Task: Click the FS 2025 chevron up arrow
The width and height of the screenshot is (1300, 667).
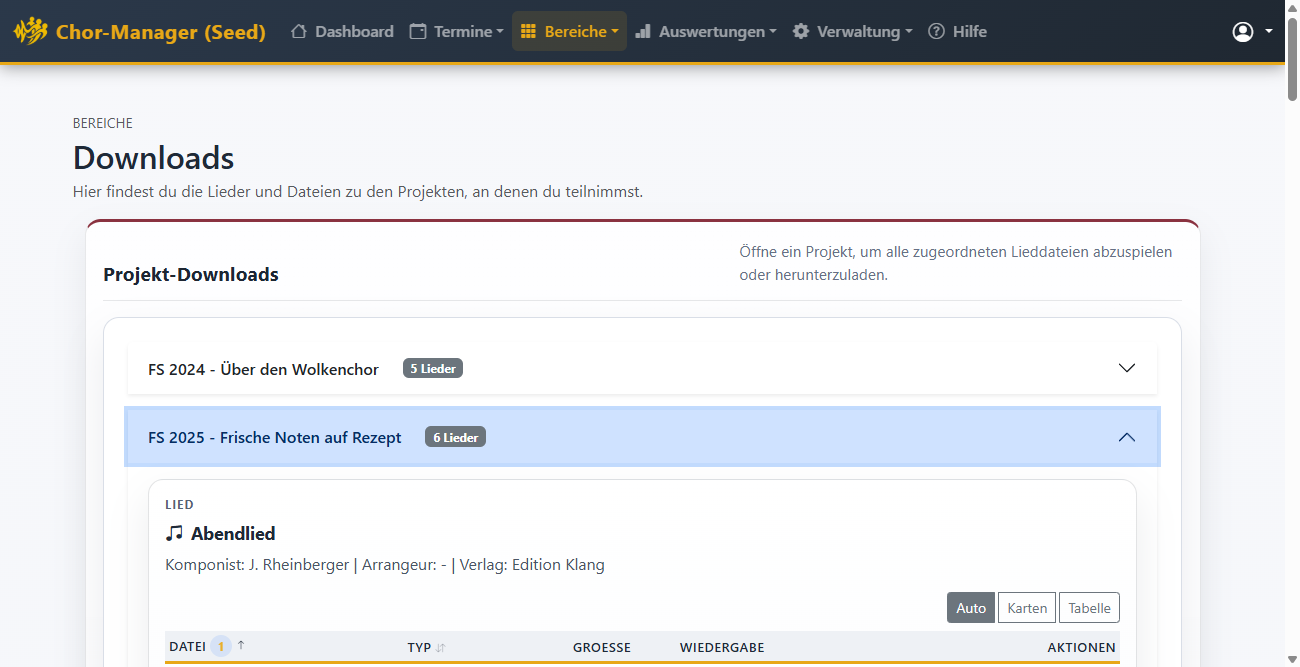Action: (x=1127, y=437)
